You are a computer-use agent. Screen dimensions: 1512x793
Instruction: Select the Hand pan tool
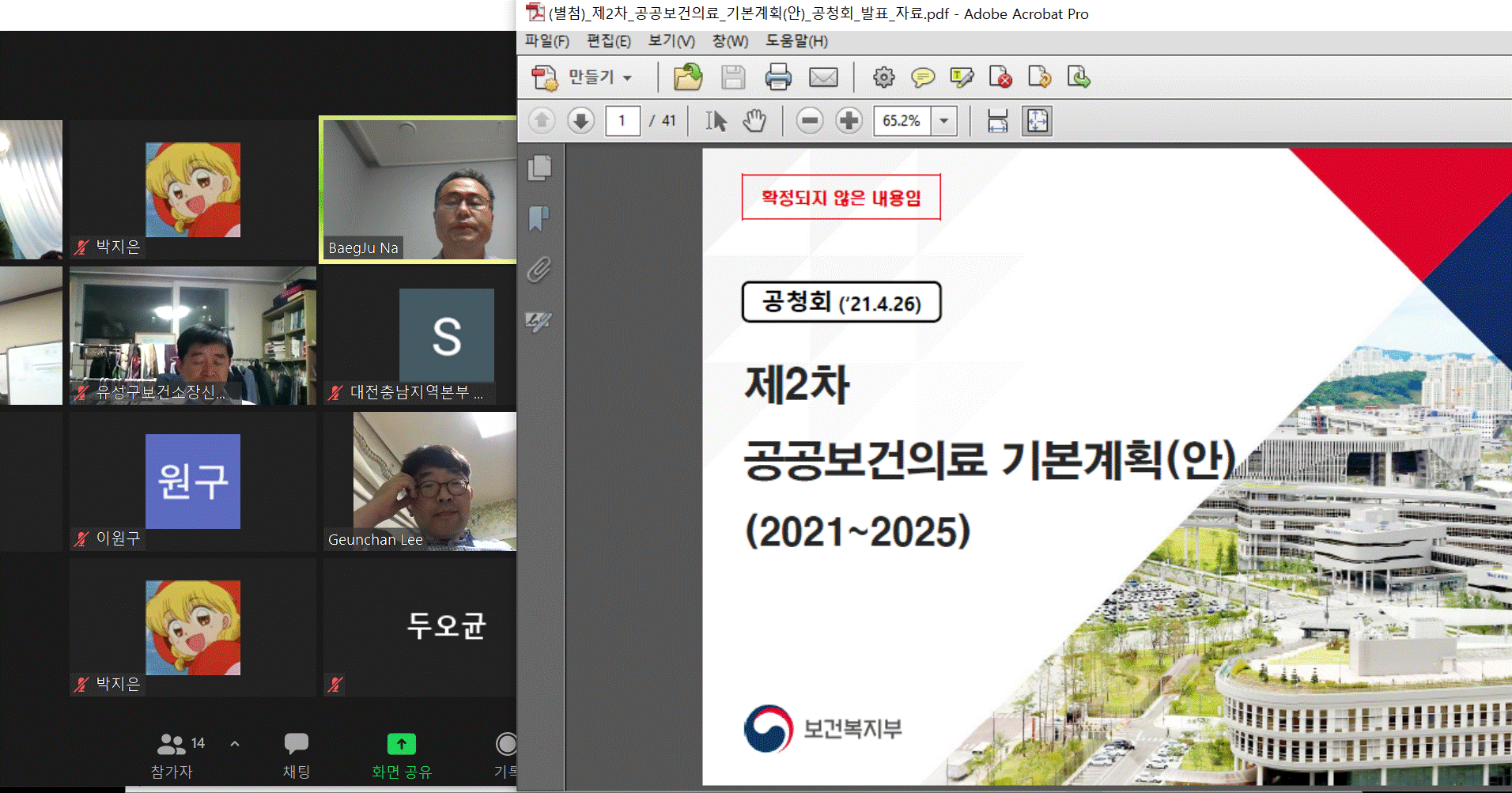[x=754, y=121]
